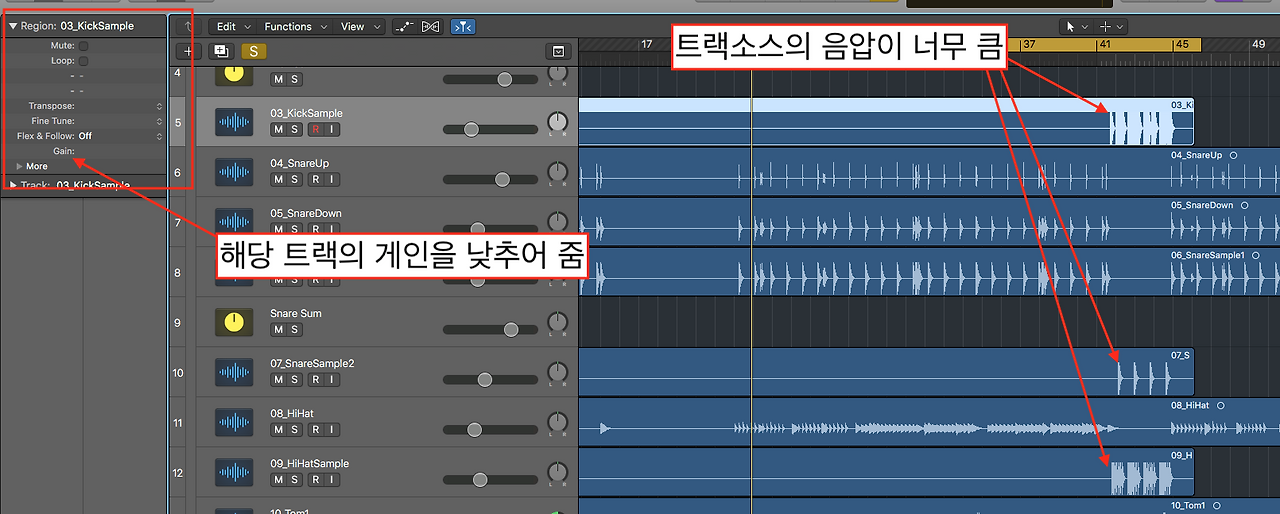Click the 07_SnareSample2 track waveform icon
The width and height of the screenshot is (1280, 514).
click(x=234, y=372)
